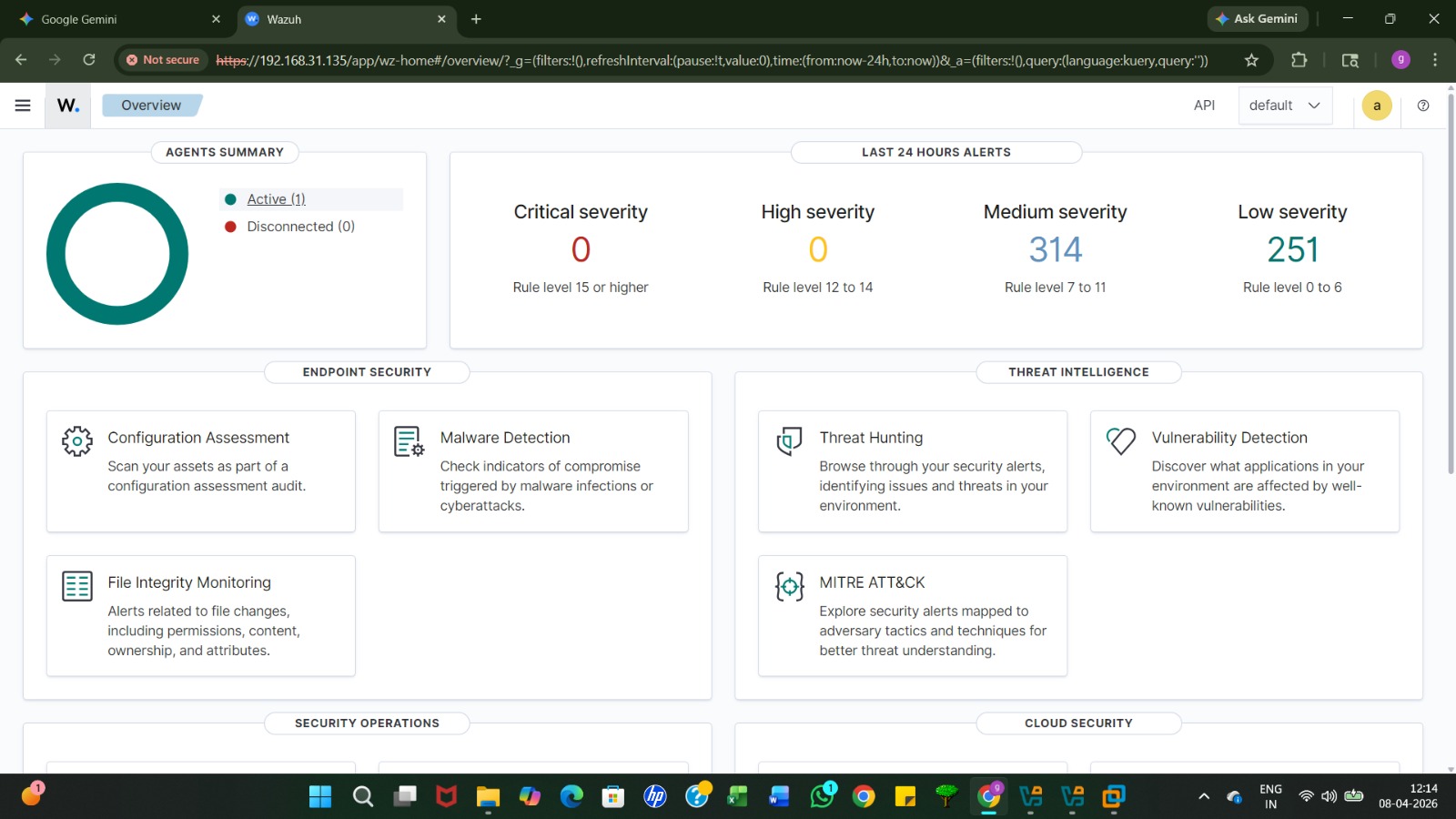Click the 'CLOUD SECURITY' section heading
1456x819 pixels.
click(x=1078, y=723)
